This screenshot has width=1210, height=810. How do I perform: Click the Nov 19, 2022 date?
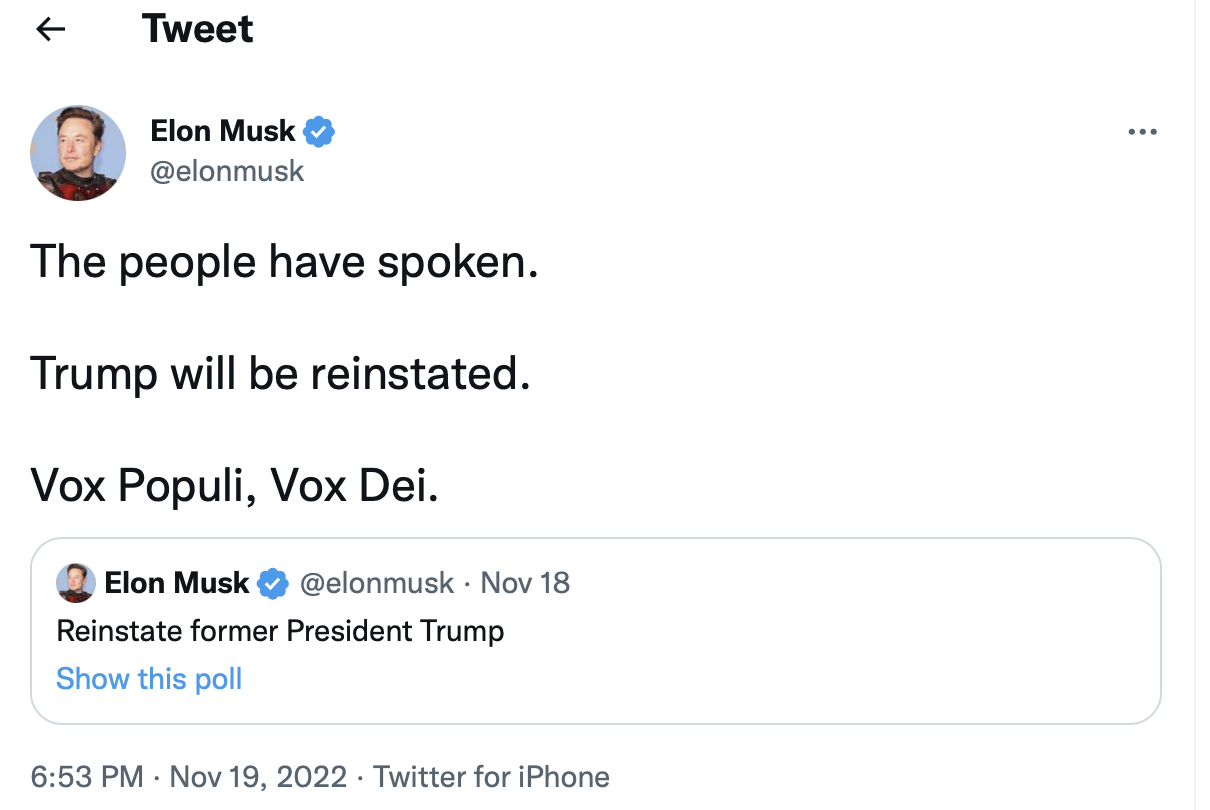[258, 777]
